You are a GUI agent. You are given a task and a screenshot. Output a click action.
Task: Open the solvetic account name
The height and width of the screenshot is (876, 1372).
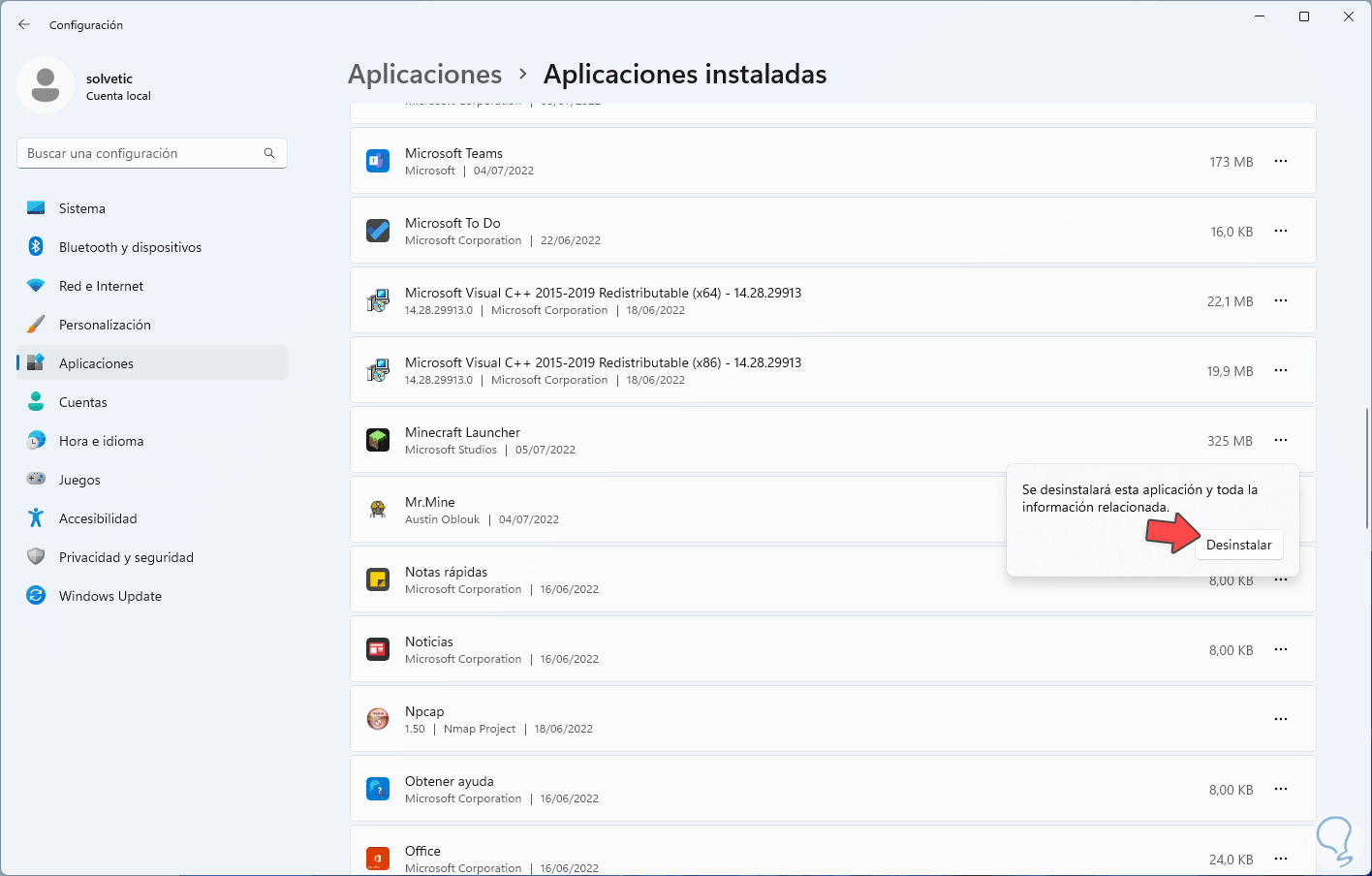(x=109, y=78)
